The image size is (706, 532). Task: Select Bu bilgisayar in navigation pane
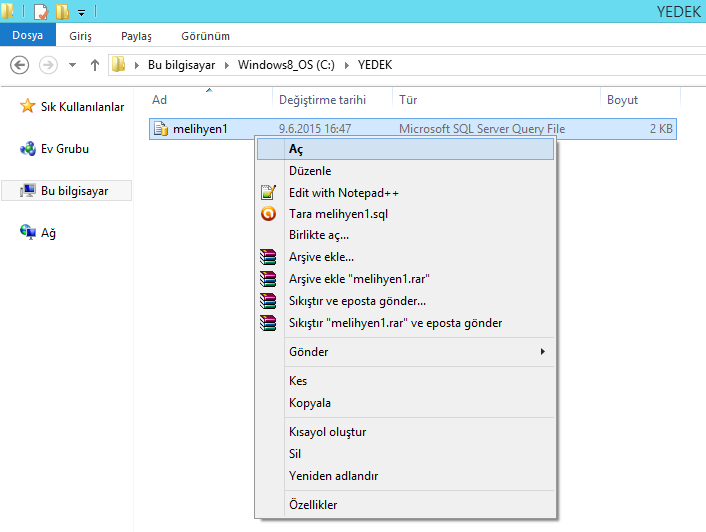tap(74, 190)
